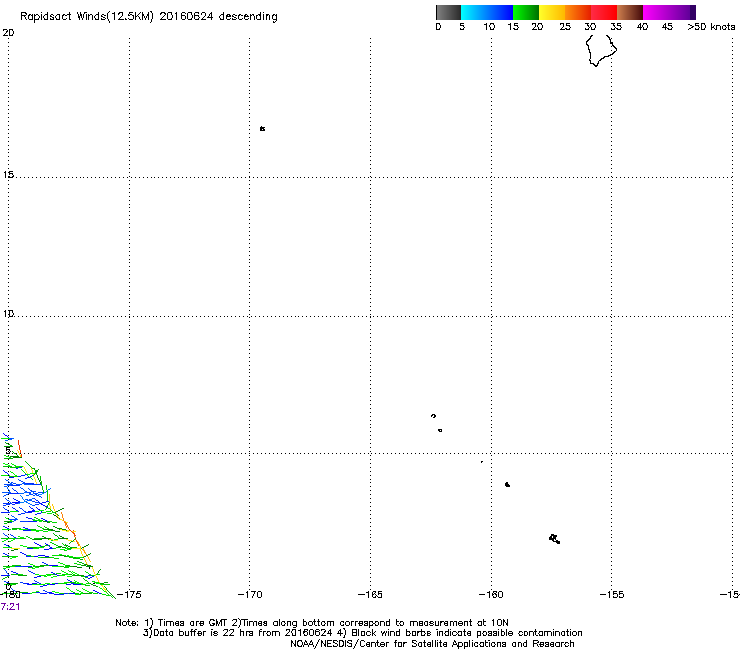Click the 'Data buffer is 22 hrs' note line
This screenshot has width=740, height=650.
[362, 633]
